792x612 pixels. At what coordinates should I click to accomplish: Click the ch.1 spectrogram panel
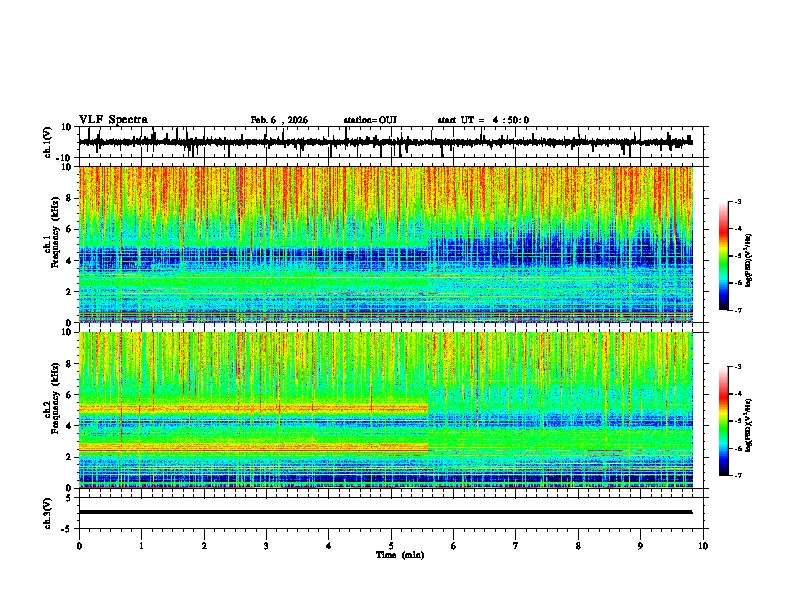click(x=385, y=244)
